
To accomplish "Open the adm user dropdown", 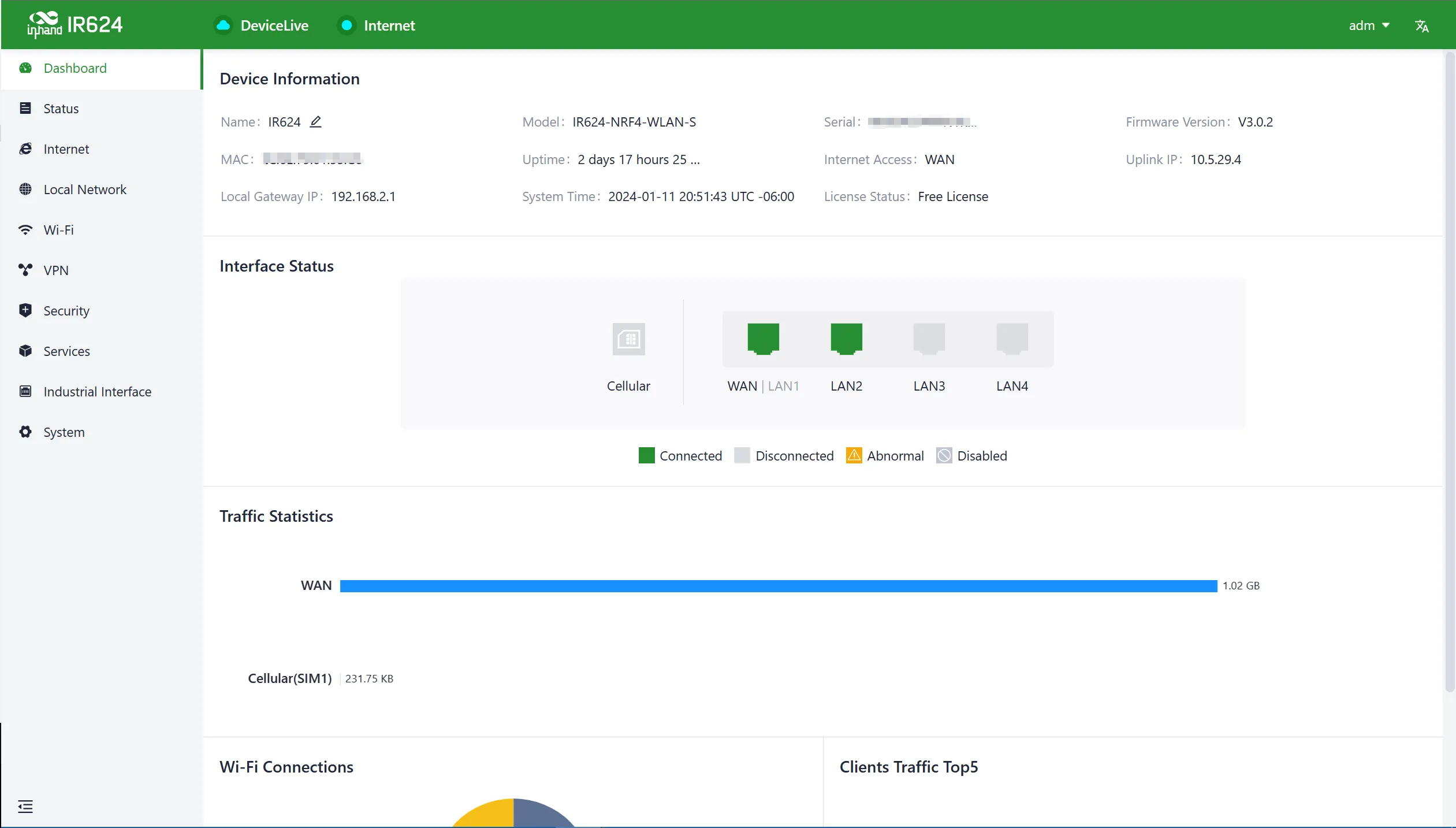I will click(1369, 25).
